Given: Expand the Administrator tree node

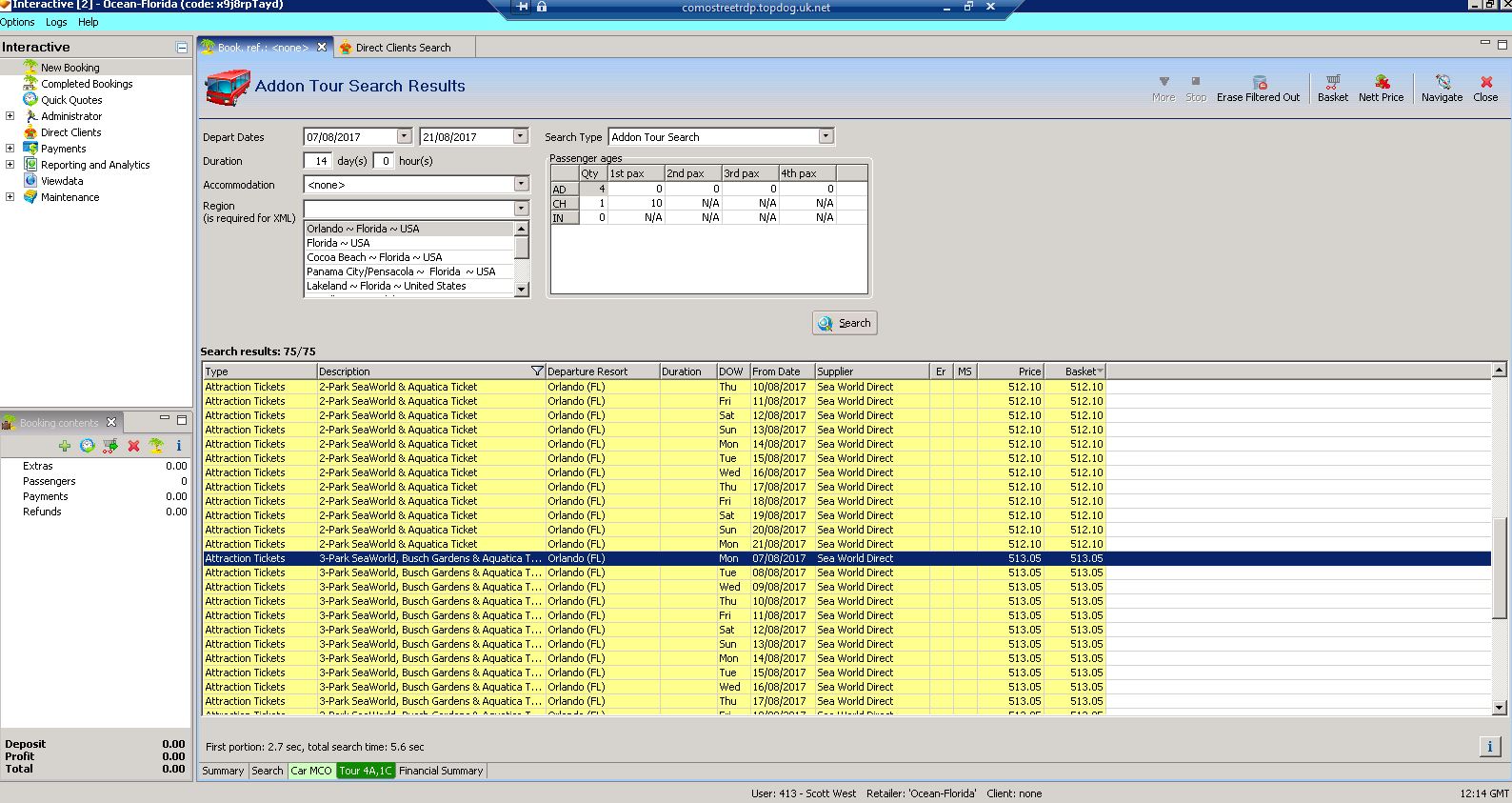Looking at the screenshot, I should tap(10, 116).
